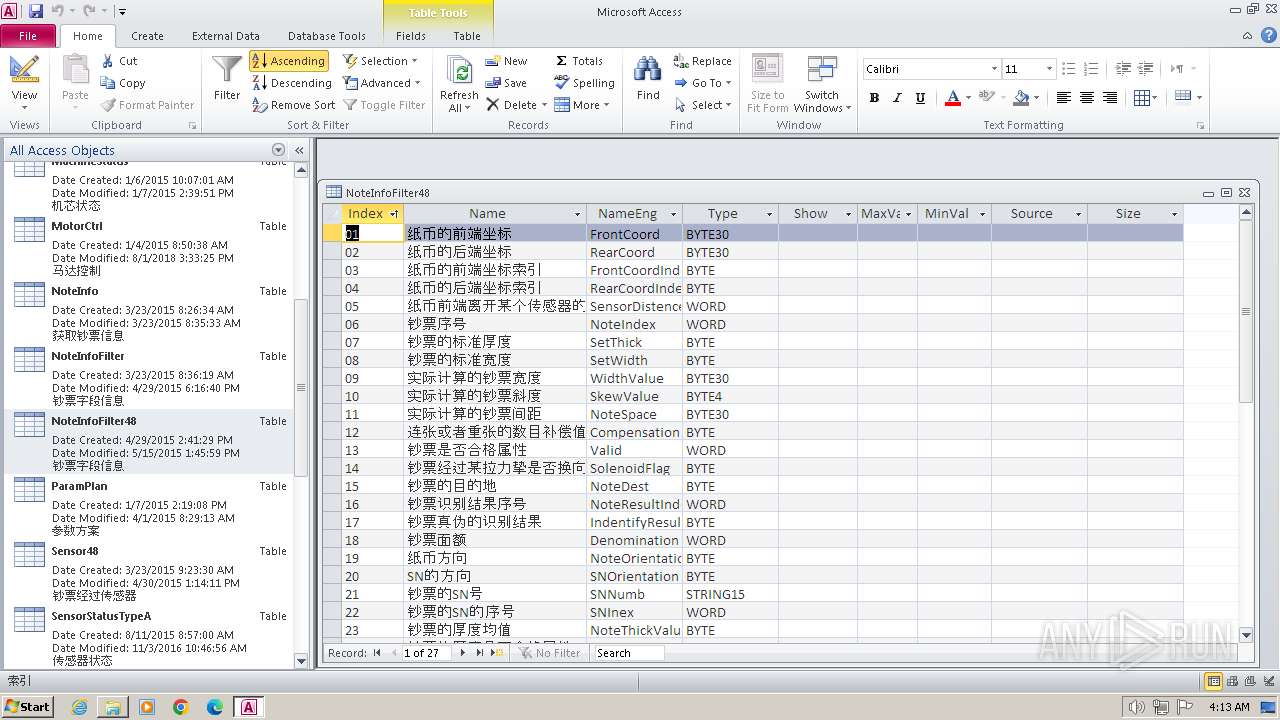Select Sensor48 table in navigation pane
1280x720 pixels.
coord(149,570)
